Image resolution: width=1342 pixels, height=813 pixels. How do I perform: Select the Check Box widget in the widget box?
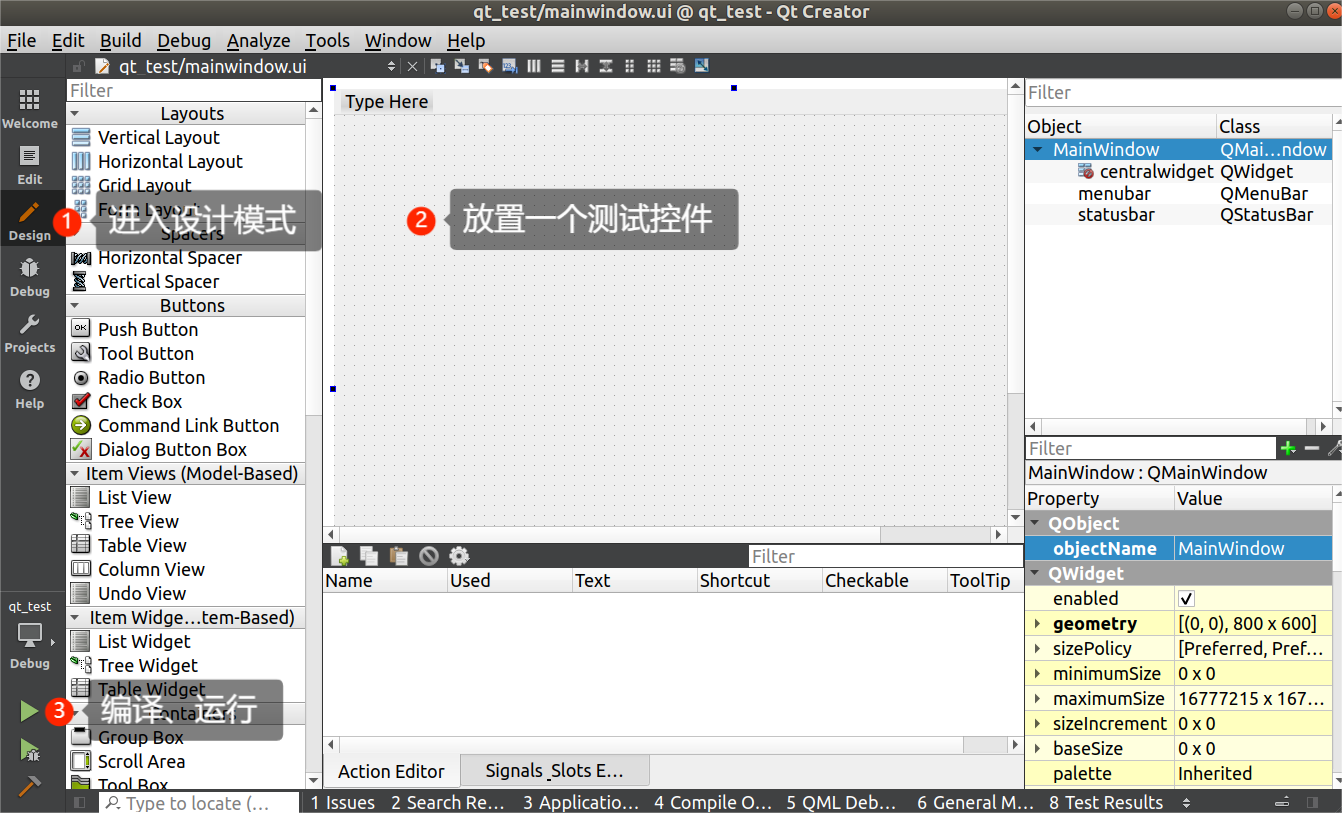(140, 402)
